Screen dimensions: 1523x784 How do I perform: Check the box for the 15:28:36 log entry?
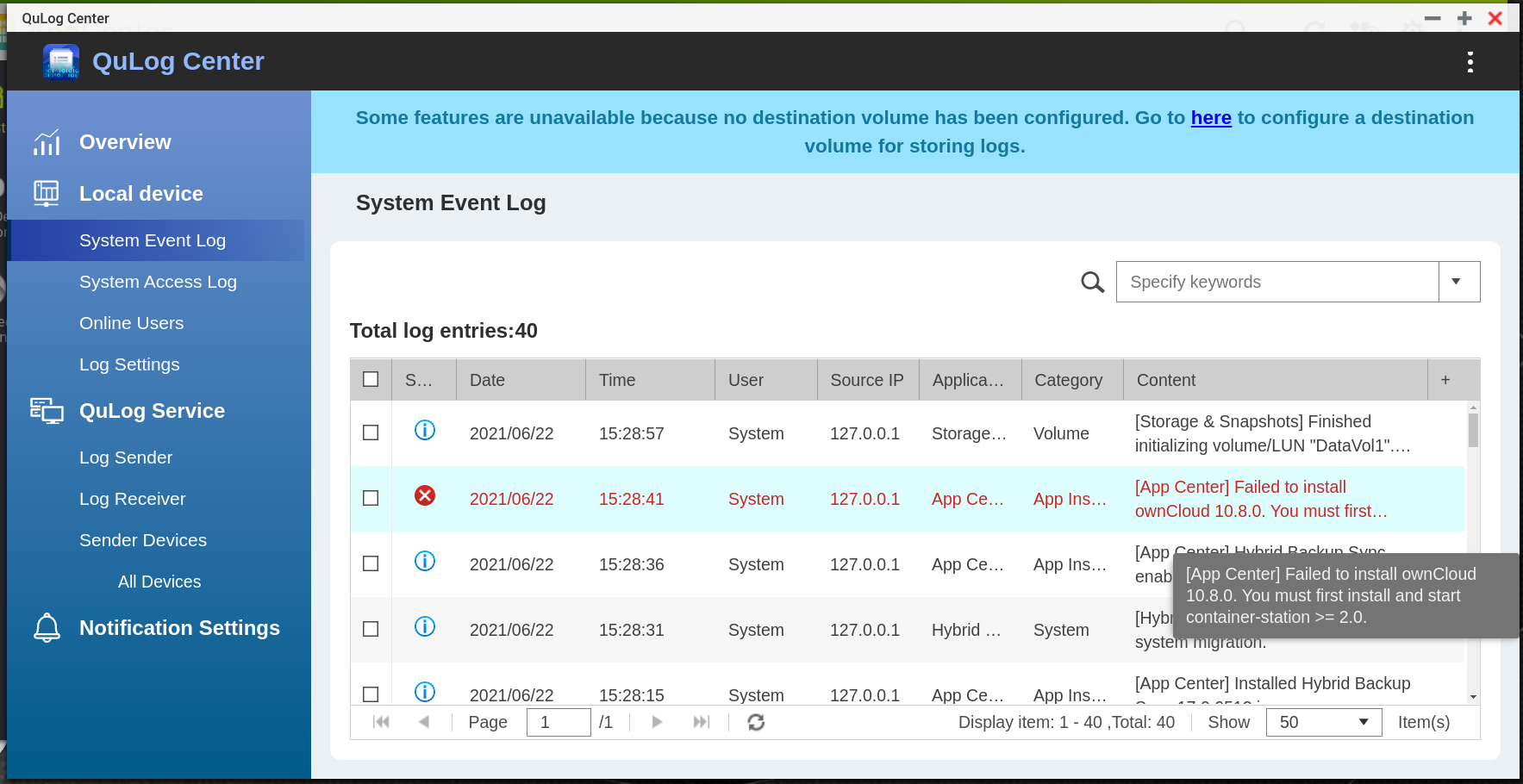[371, 563]
